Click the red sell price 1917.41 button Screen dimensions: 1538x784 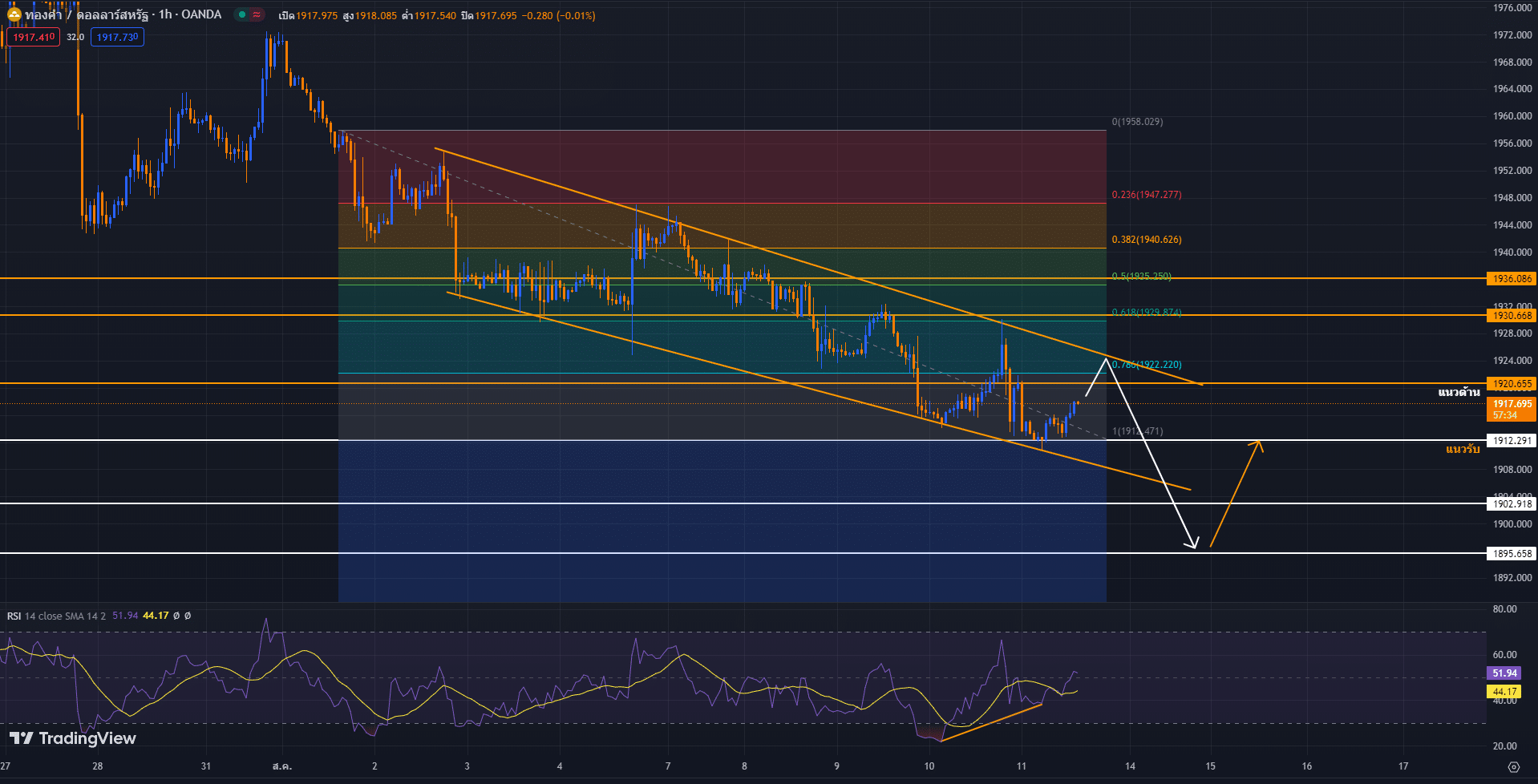pyautogui.click(x=34, y=37)
